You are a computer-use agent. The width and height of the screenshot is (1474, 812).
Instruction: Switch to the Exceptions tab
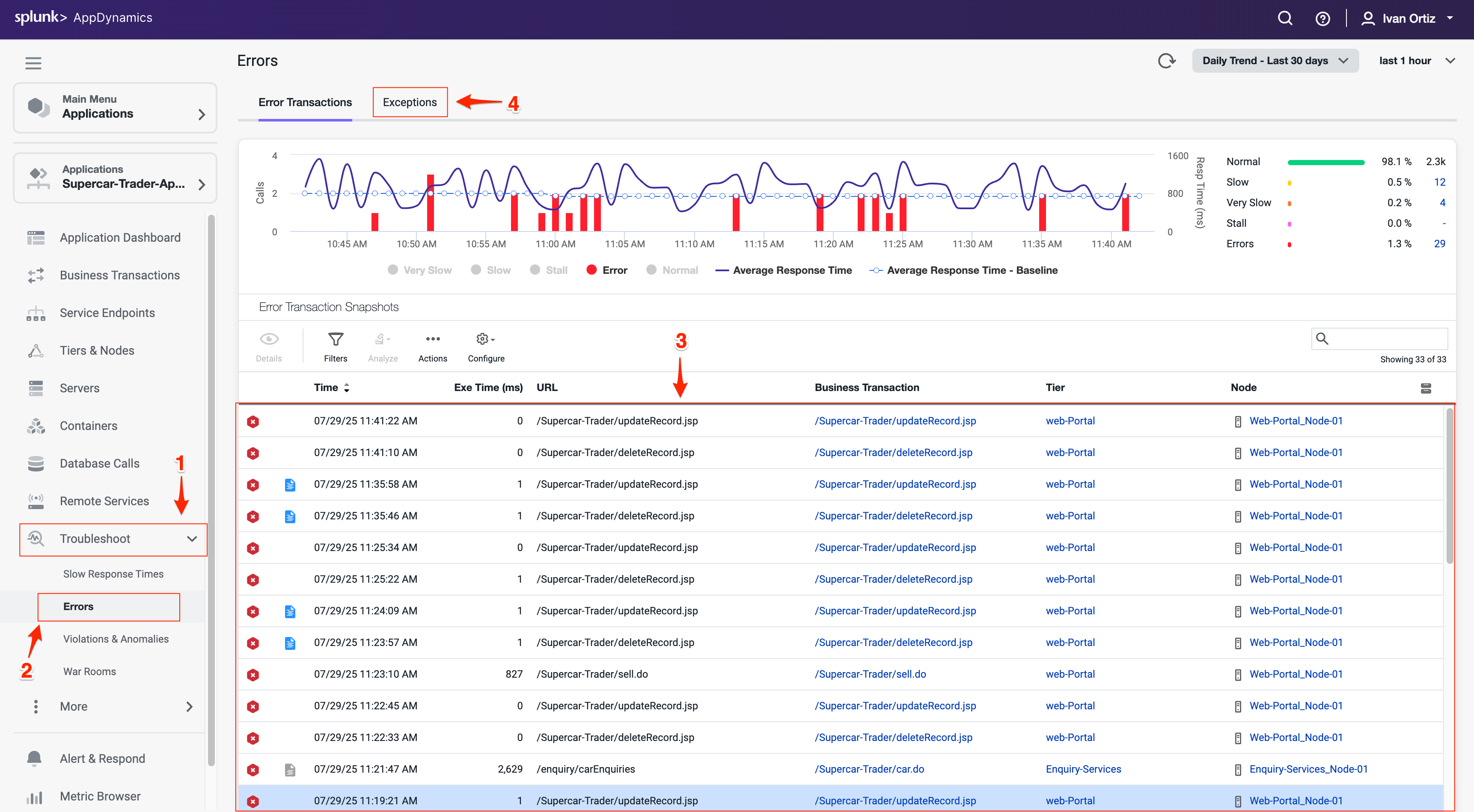tap(410, 102)
